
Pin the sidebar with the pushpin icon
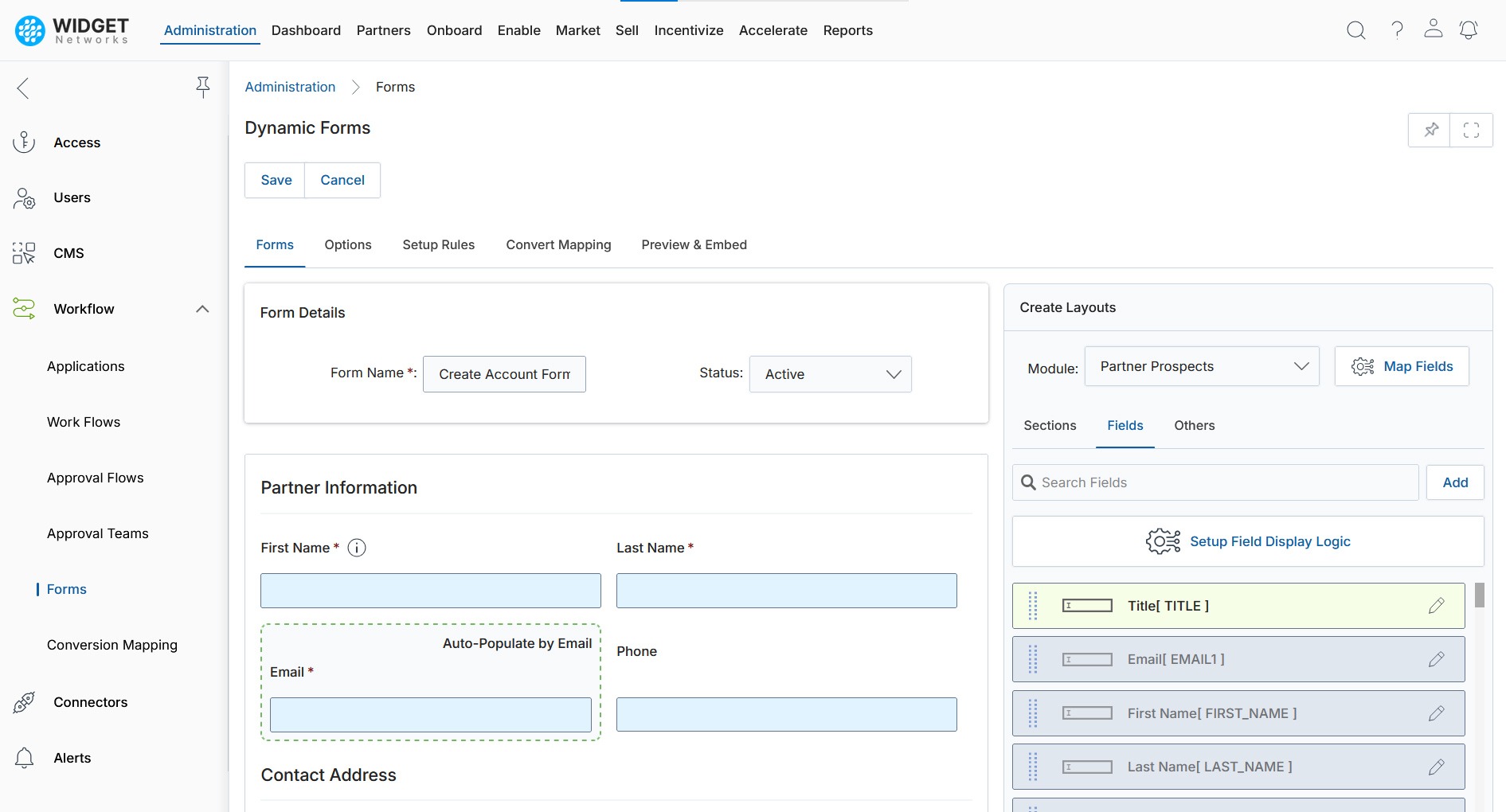[203, 87]
